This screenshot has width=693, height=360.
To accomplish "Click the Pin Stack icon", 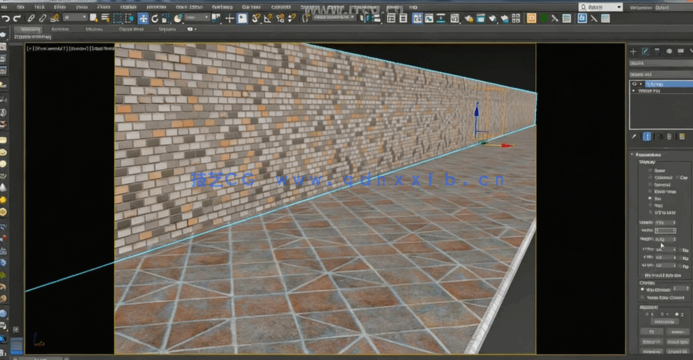I will 634,137.
